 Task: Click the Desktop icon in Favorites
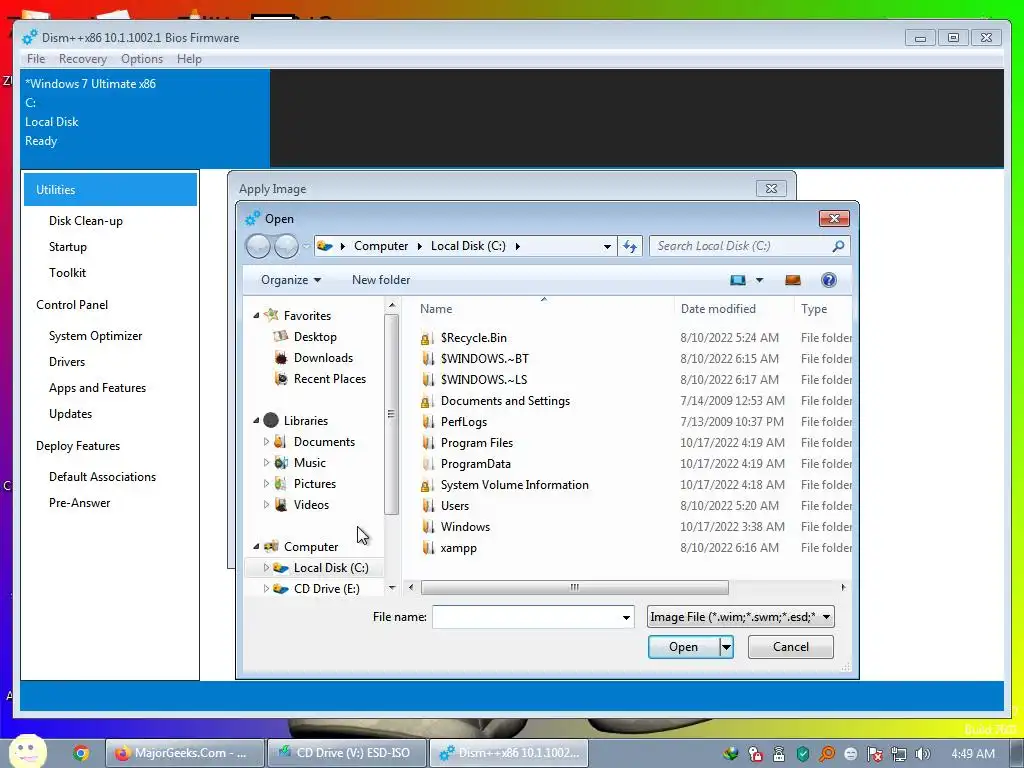281,337
